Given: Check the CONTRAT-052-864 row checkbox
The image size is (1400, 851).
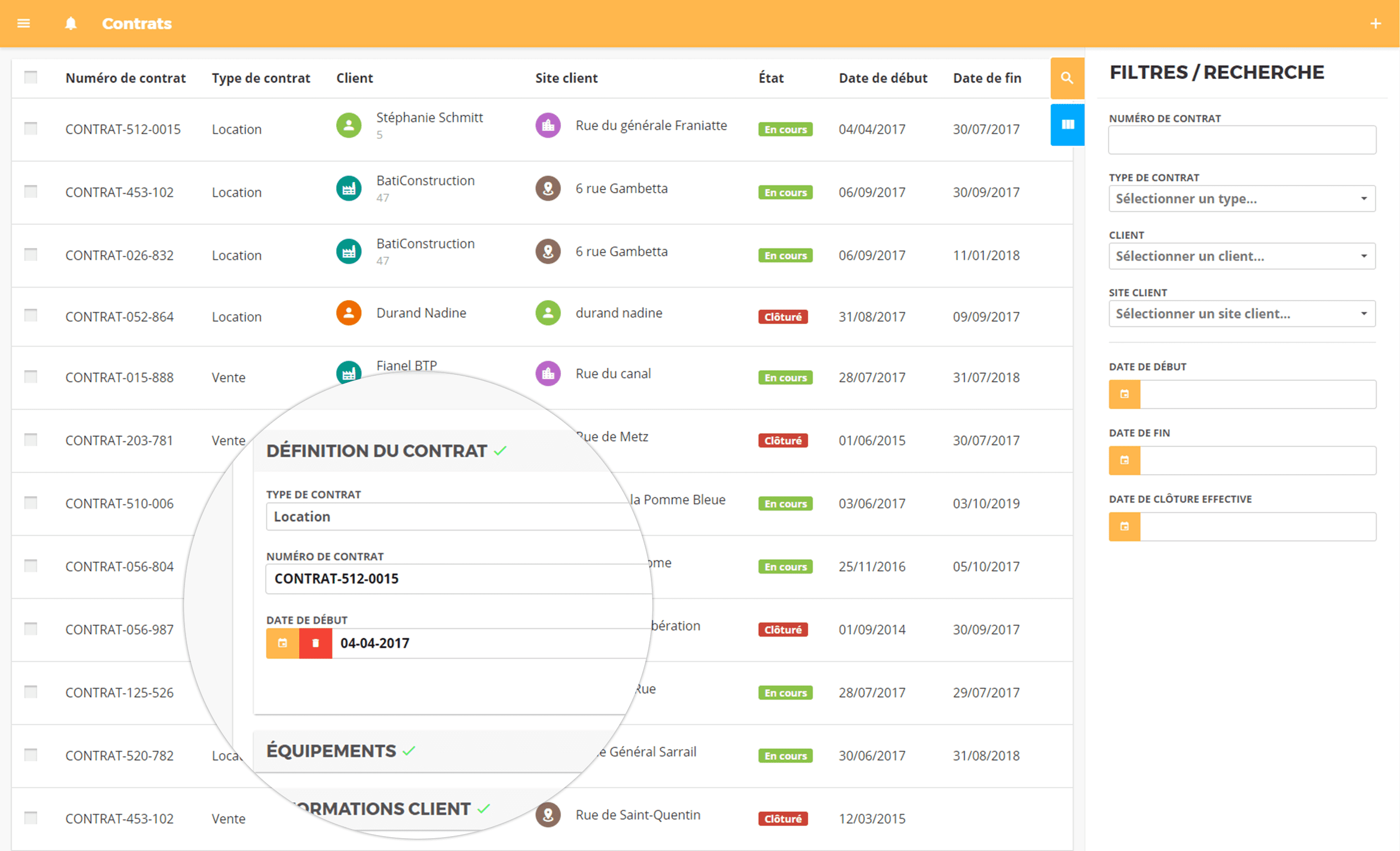Looking at the screenshot, I should (x=31, y=315).
